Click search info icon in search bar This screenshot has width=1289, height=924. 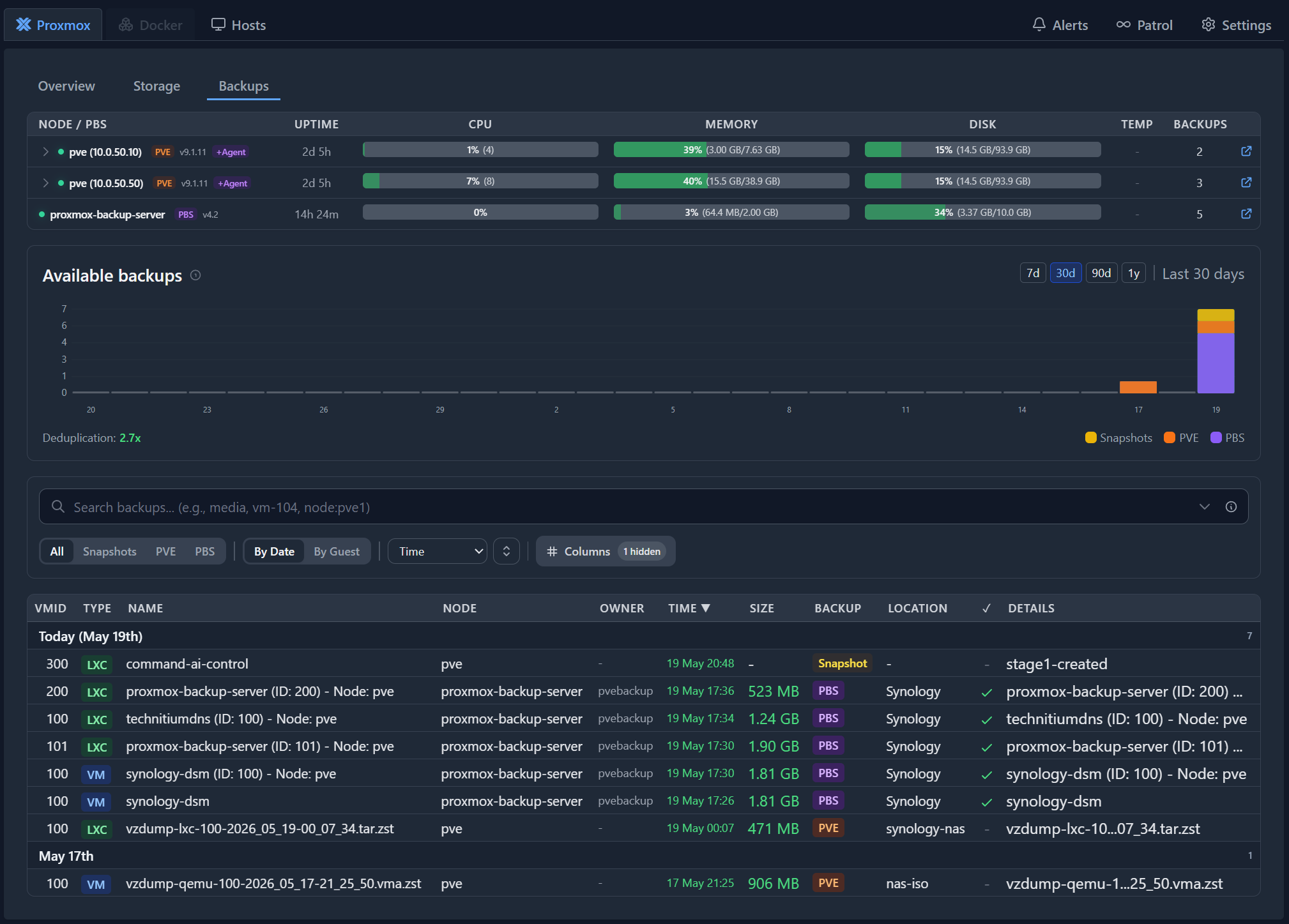(1231, 507)
